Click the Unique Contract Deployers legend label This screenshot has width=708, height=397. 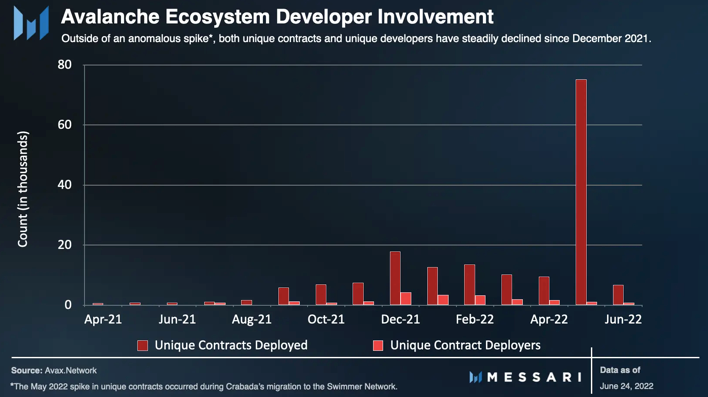click(x=465, y=346)
